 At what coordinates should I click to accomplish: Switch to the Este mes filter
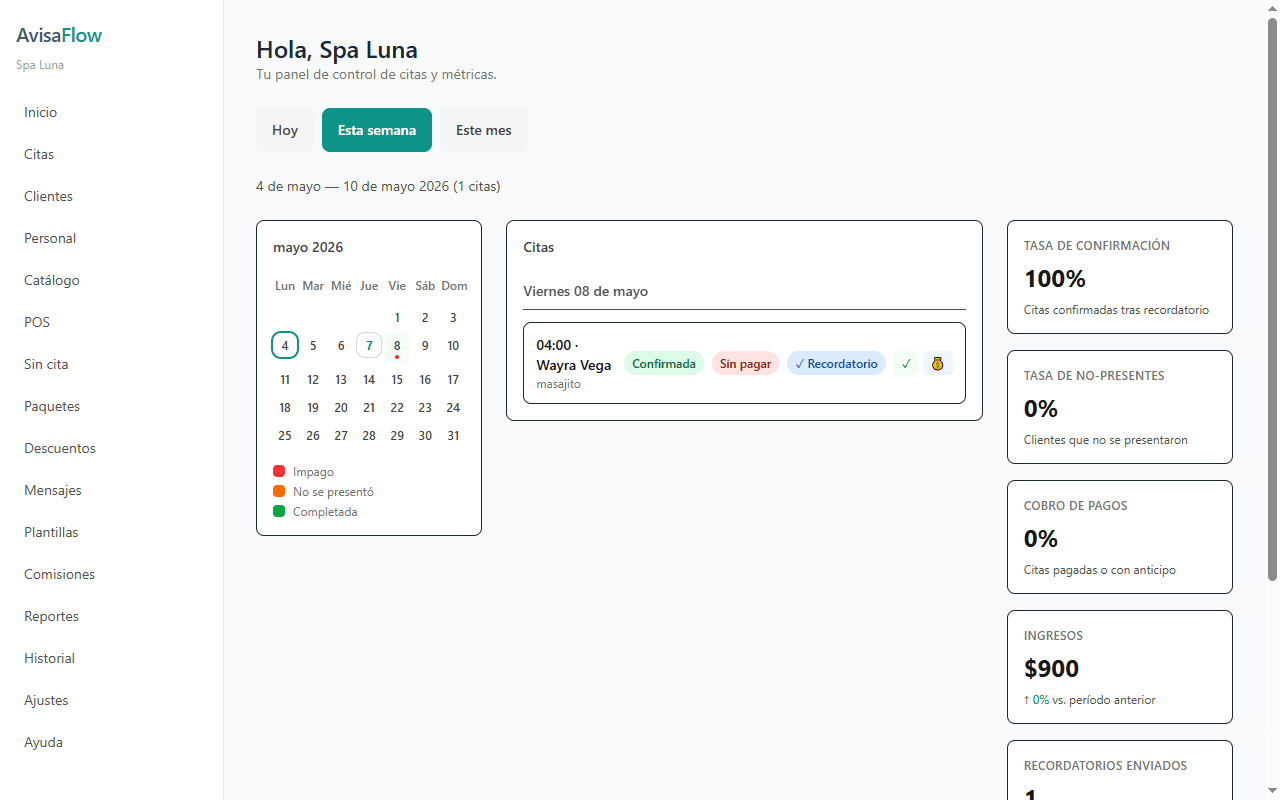483,130
